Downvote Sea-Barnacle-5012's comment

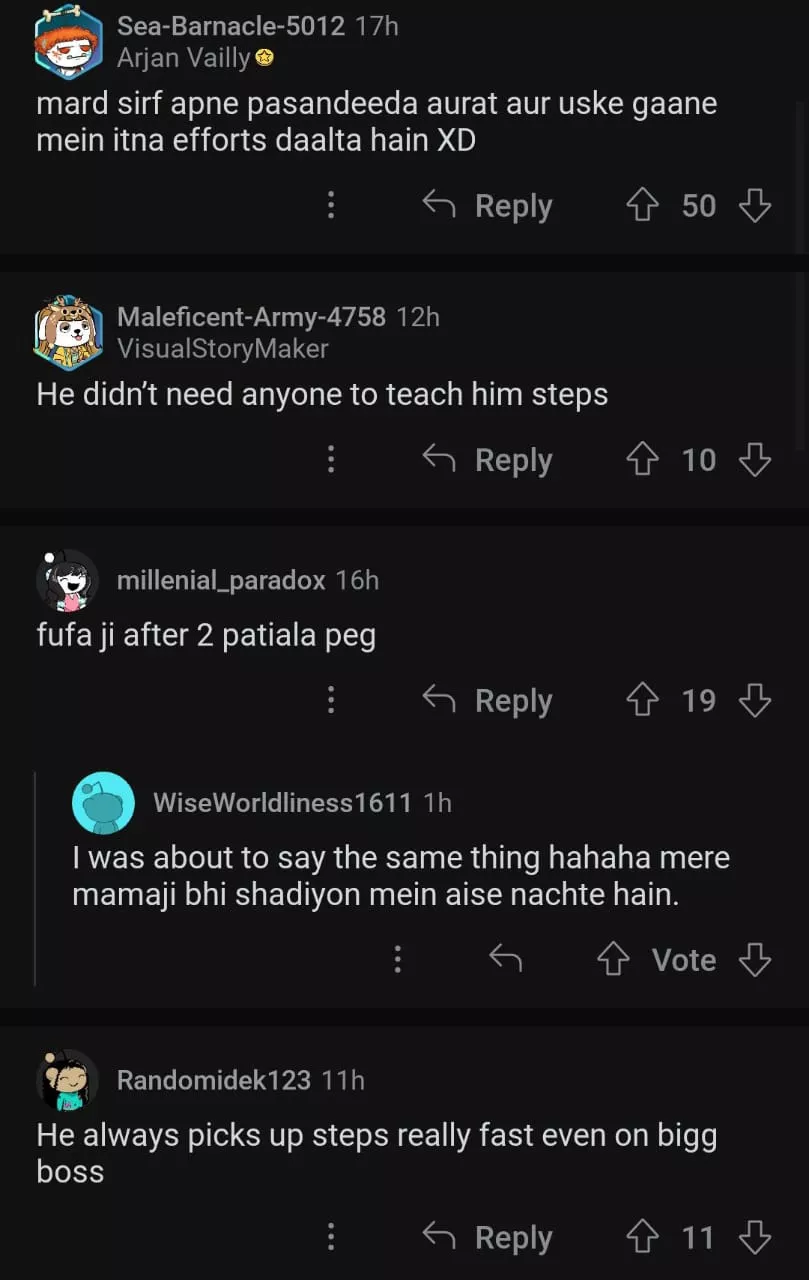(755, 206)
